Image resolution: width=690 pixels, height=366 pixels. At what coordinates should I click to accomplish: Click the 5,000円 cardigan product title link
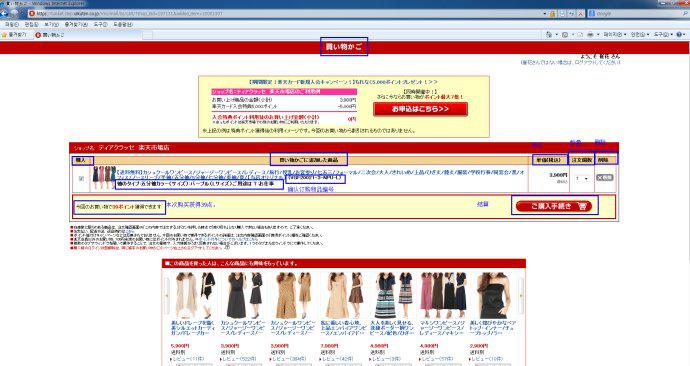click(x=193, y=328)
